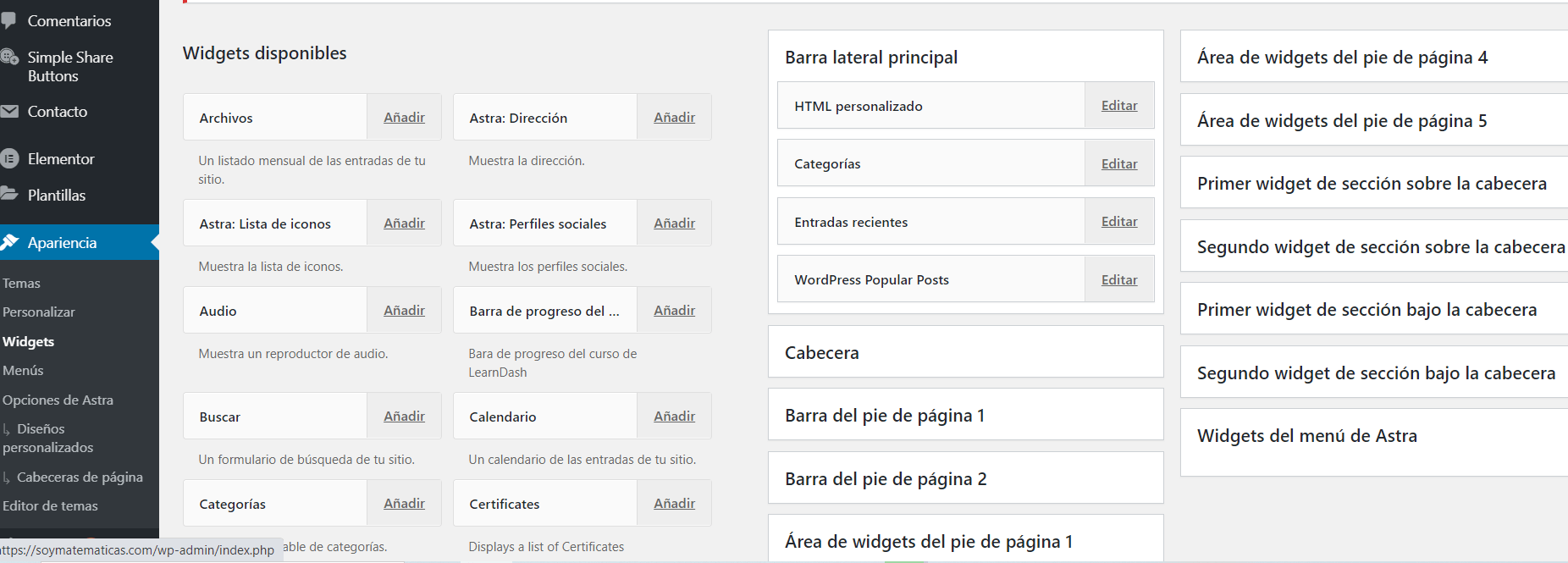
Task: Open the Menús submenu item
Action: coord(23,370)
